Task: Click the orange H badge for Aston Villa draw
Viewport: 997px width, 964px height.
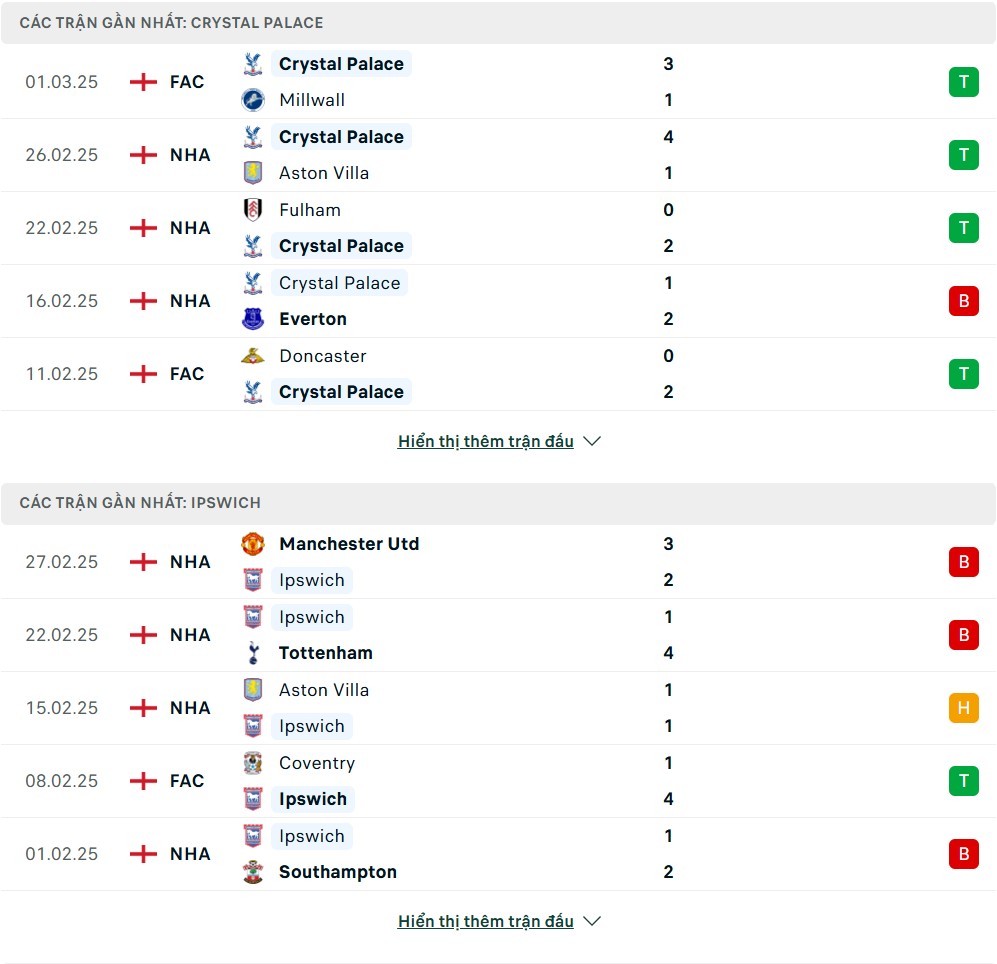Action: tap(963, 708)
